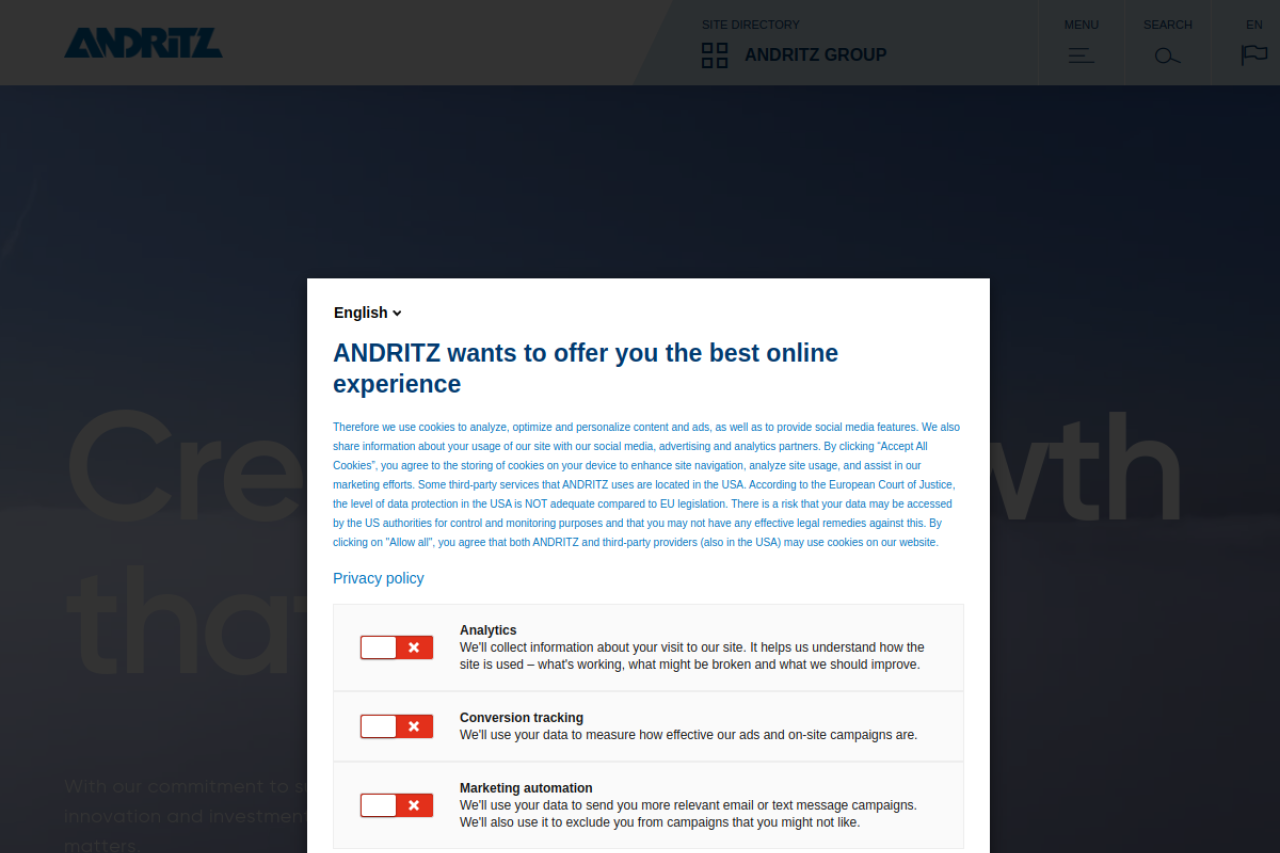Open the Privacy policy link
Screen dimensions: 1280x853
(x=378, y=579)
